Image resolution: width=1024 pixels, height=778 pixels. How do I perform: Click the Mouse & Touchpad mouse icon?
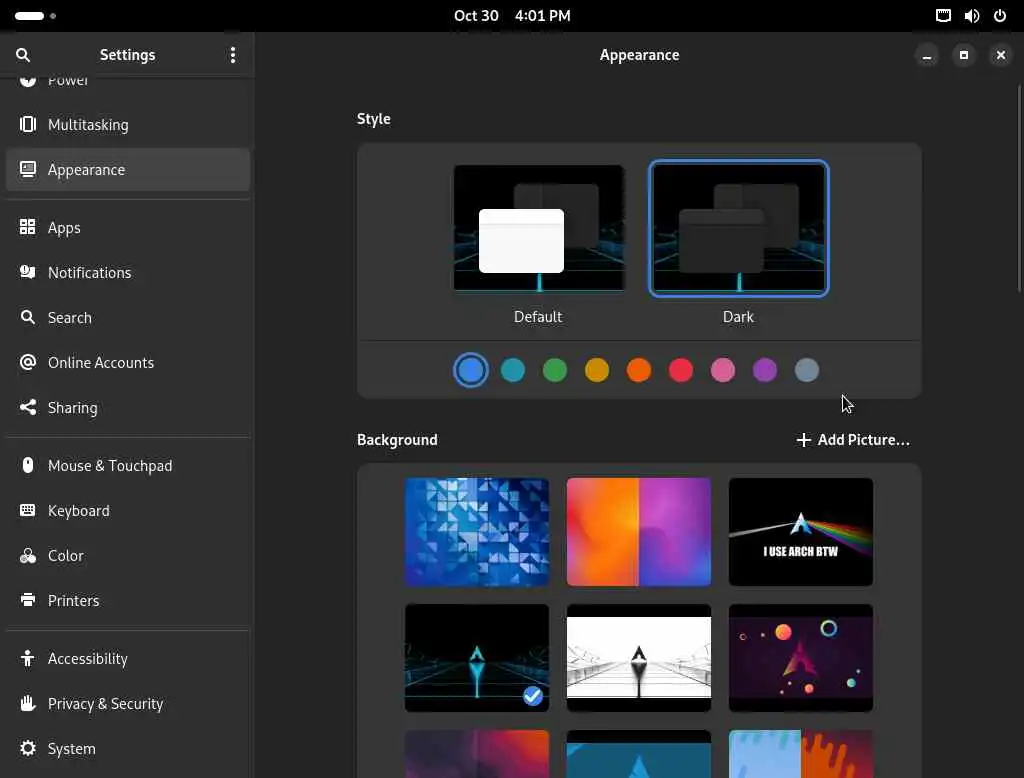pos(27,465)
